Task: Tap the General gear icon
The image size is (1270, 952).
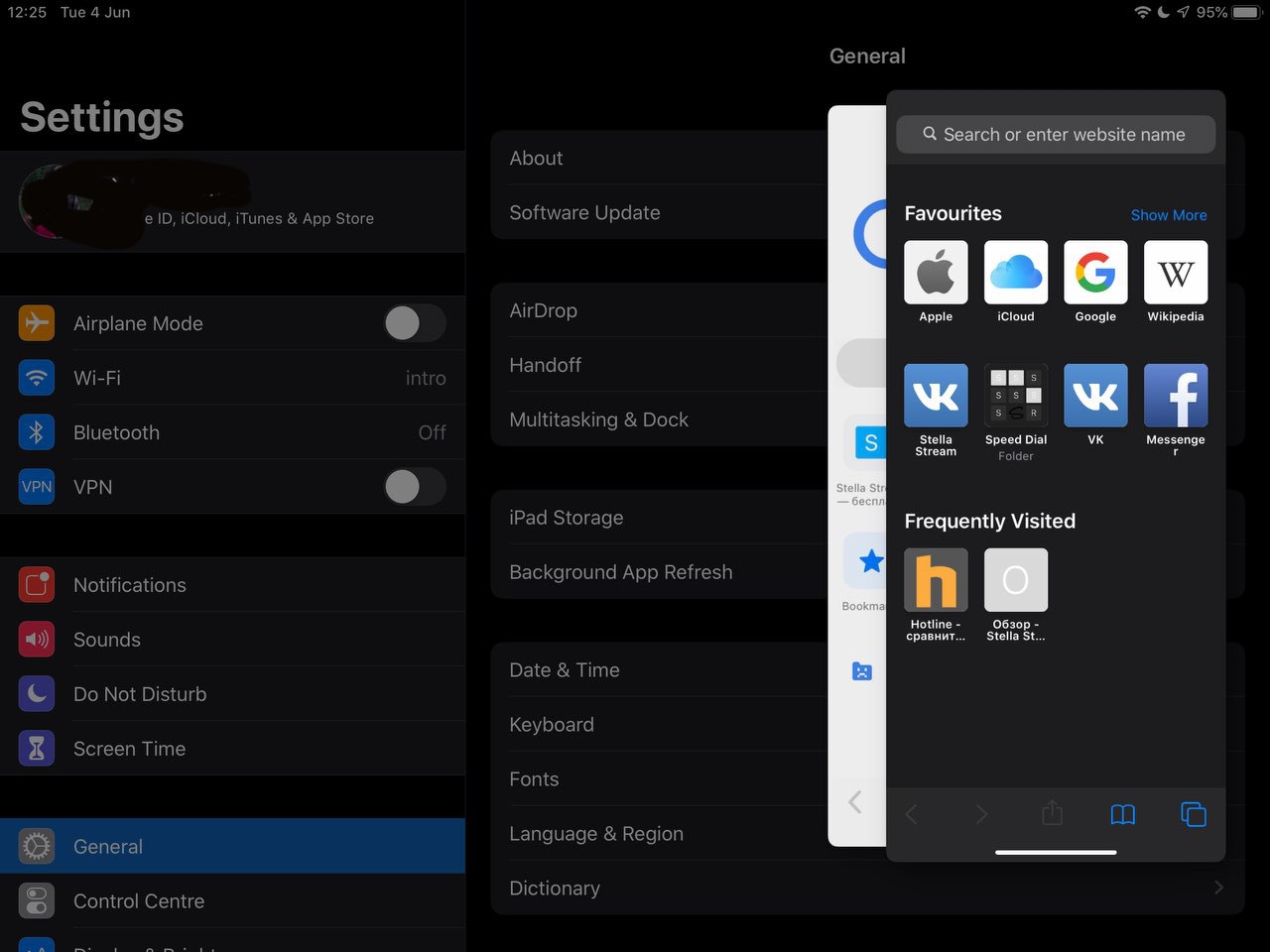Action: click(37, 846)
